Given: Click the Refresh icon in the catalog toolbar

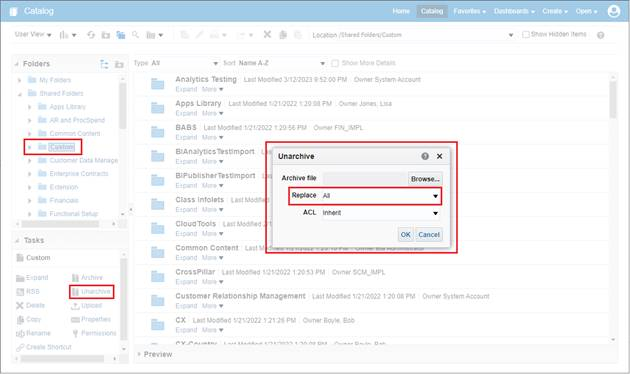Looking at the screenshot, I should click(x=91, y=35).
